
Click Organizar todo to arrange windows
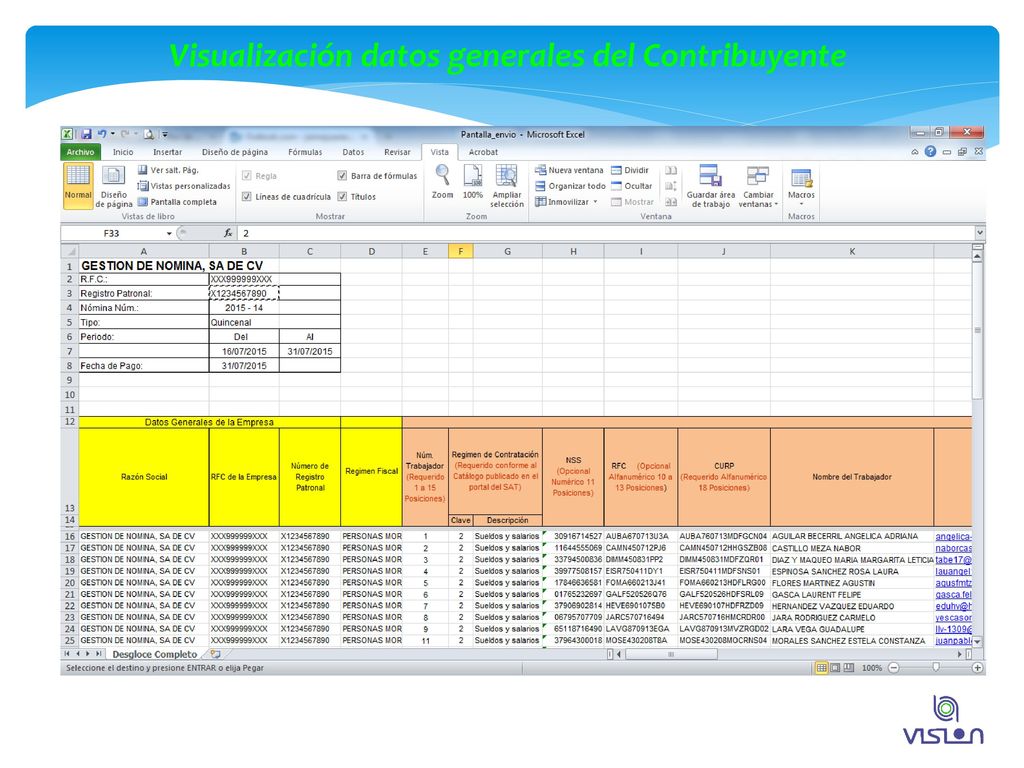[571, 186]
